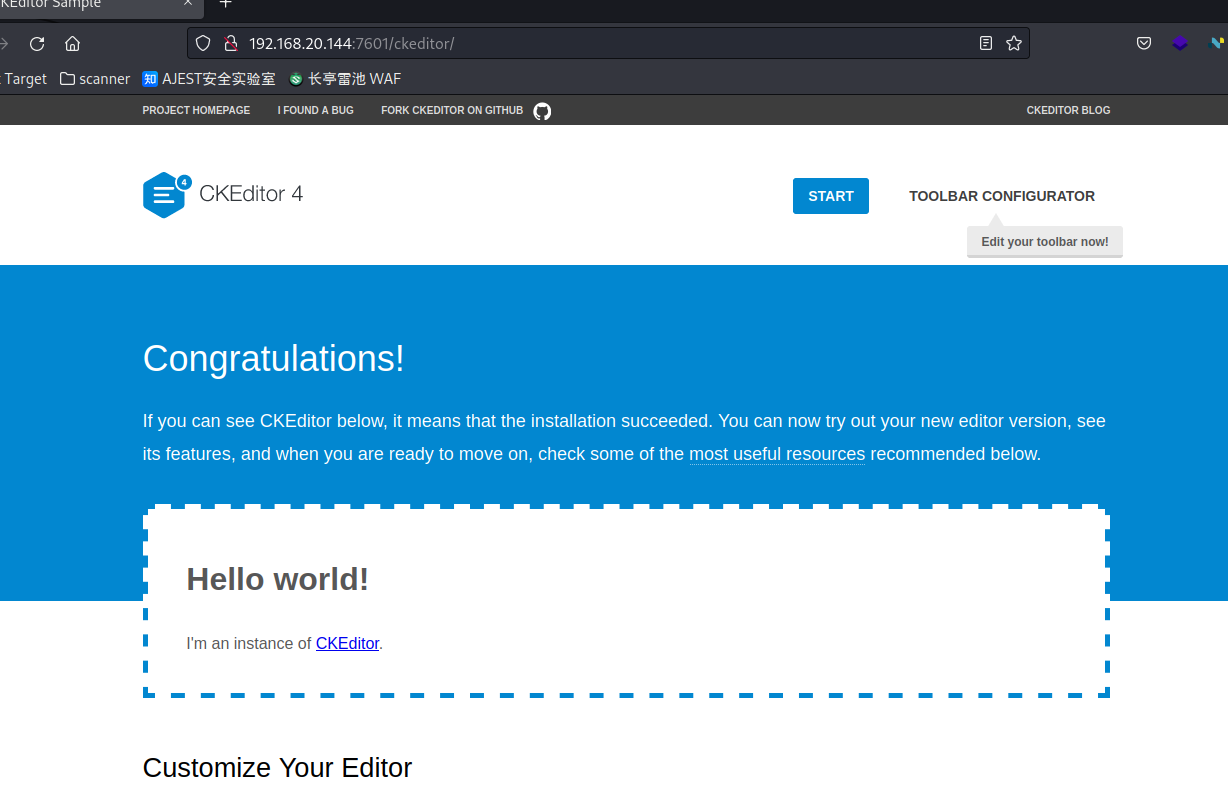Open the Pocket save icon
1228x799 pixels.
[x=1144, y=44]
